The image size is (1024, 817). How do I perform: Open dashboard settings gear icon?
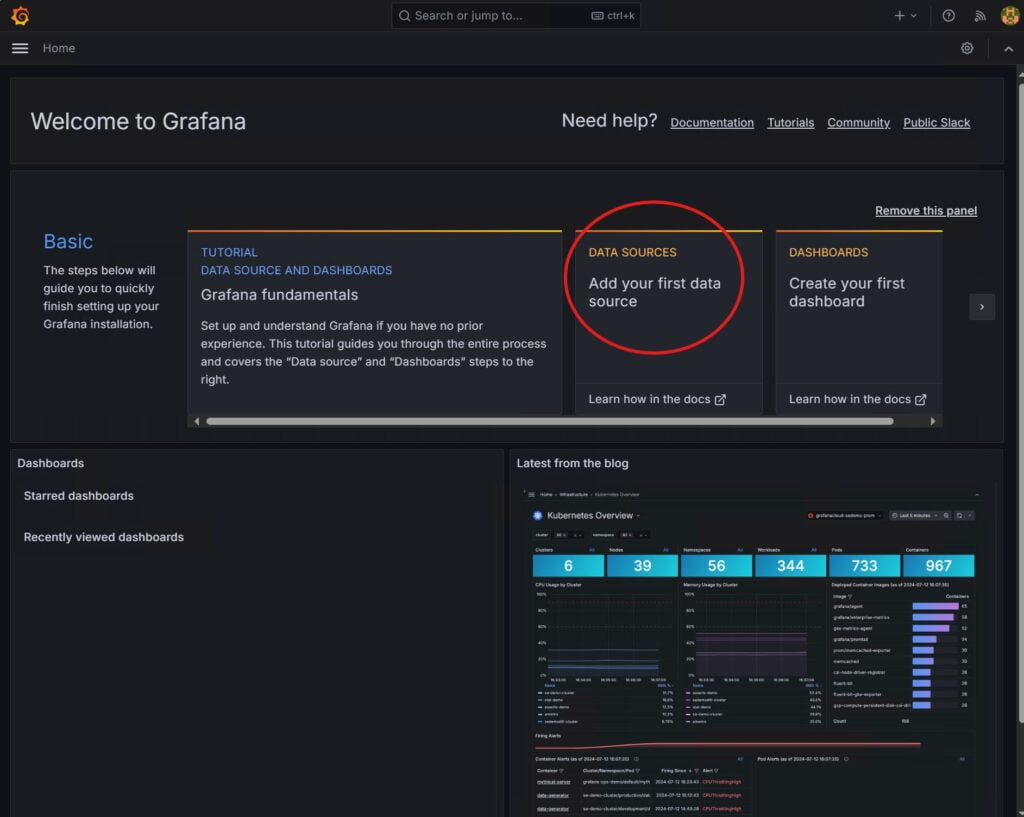(x=967, y=48)
